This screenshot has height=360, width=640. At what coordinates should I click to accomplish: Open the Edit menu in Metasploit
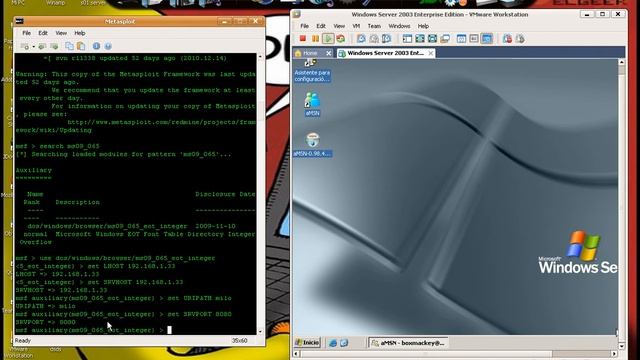(43, 33)
